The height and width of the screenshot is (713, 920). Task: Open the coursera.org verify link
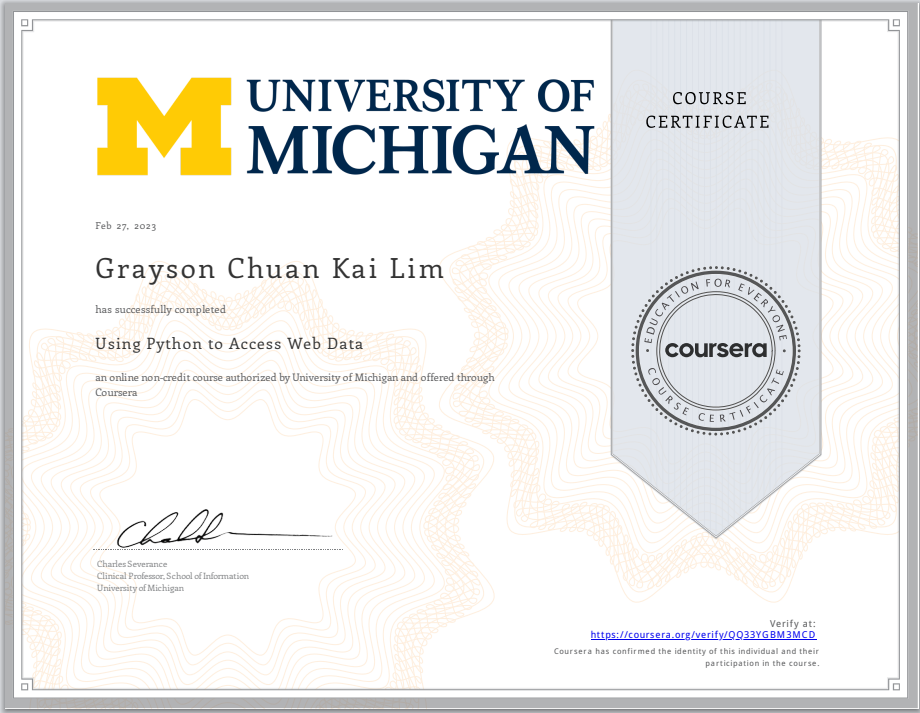(703, 634)
